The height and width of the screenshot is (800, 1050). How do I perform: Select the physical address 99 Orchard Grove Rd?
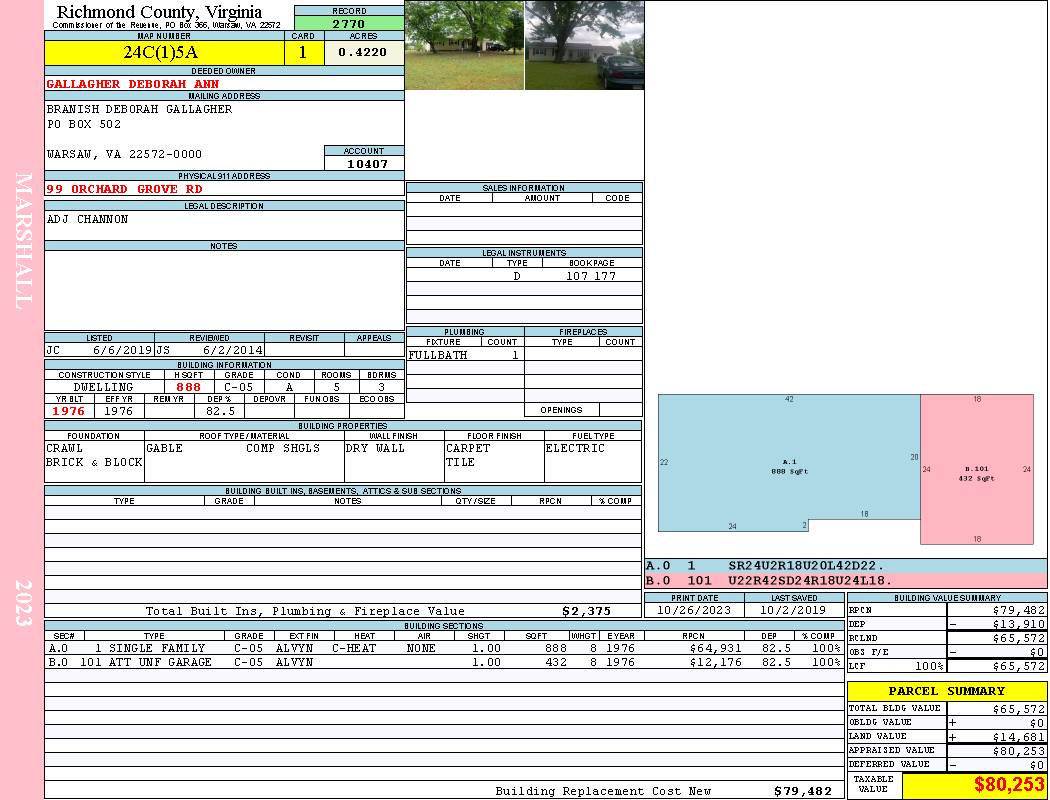click(x=124, y=189)
